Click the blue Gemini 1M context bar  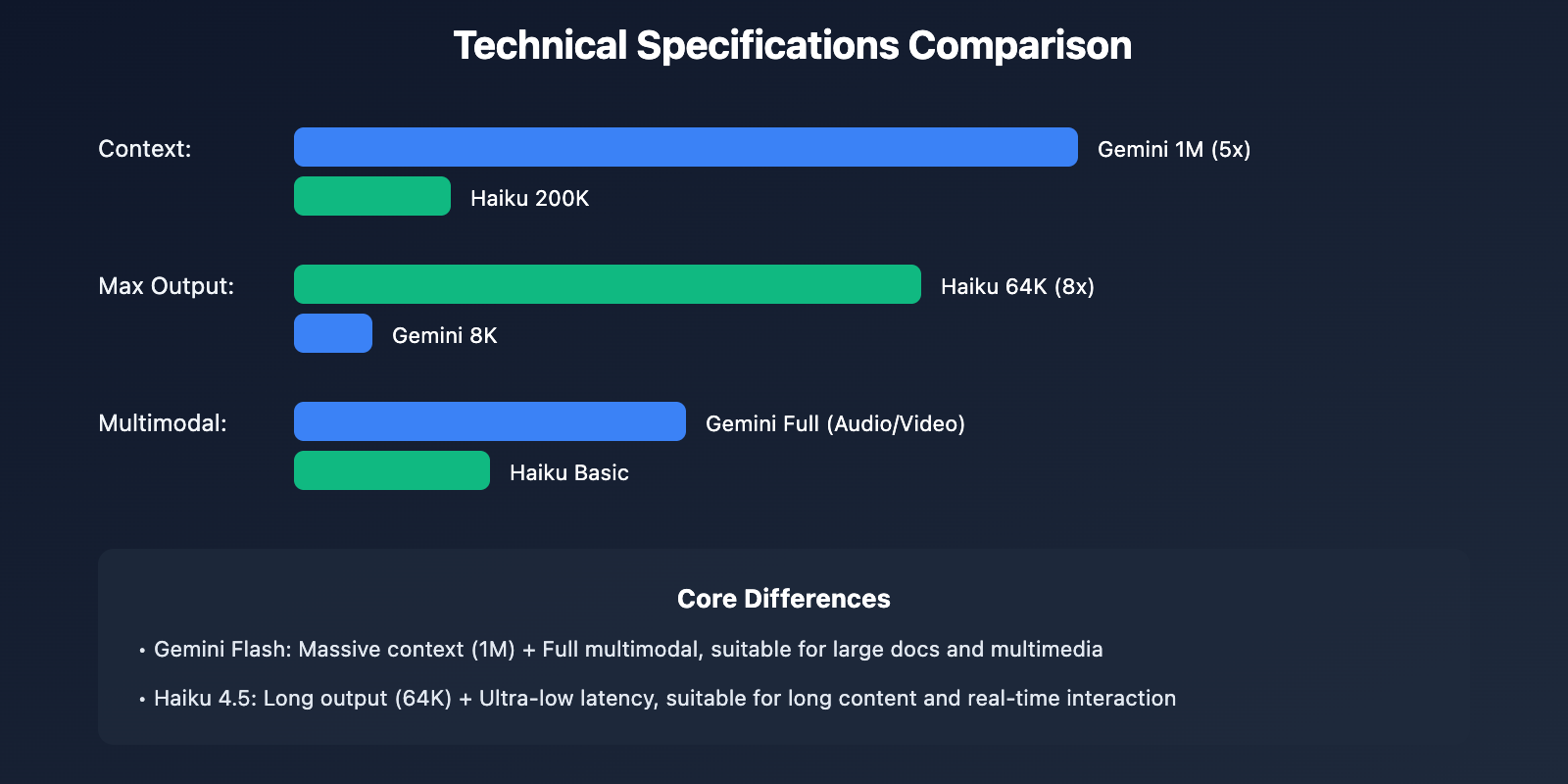point(685,147)
